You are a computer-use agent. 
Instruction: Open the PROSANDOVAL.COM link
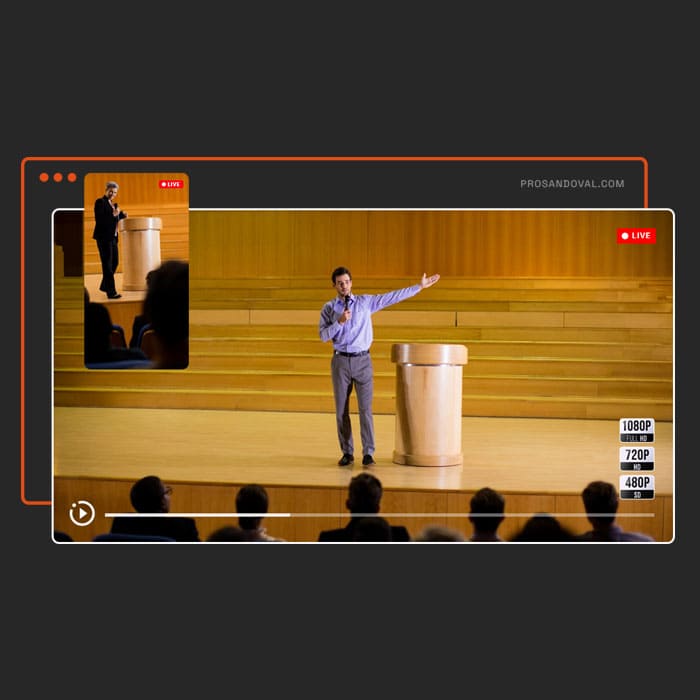572,184
